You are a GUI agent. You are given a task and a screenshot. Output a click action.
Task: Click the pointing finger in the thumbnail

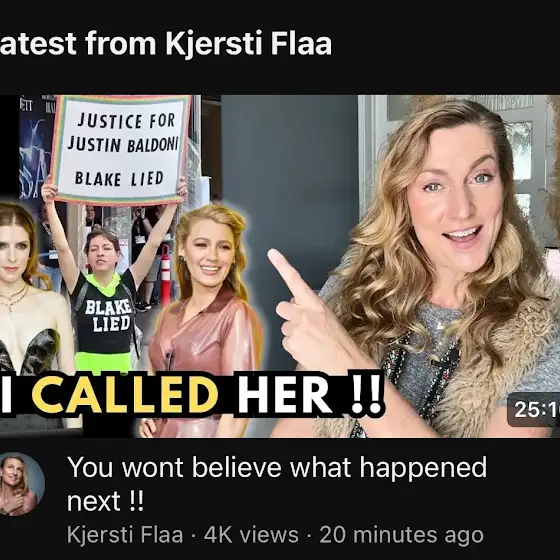tap(289, 276)
